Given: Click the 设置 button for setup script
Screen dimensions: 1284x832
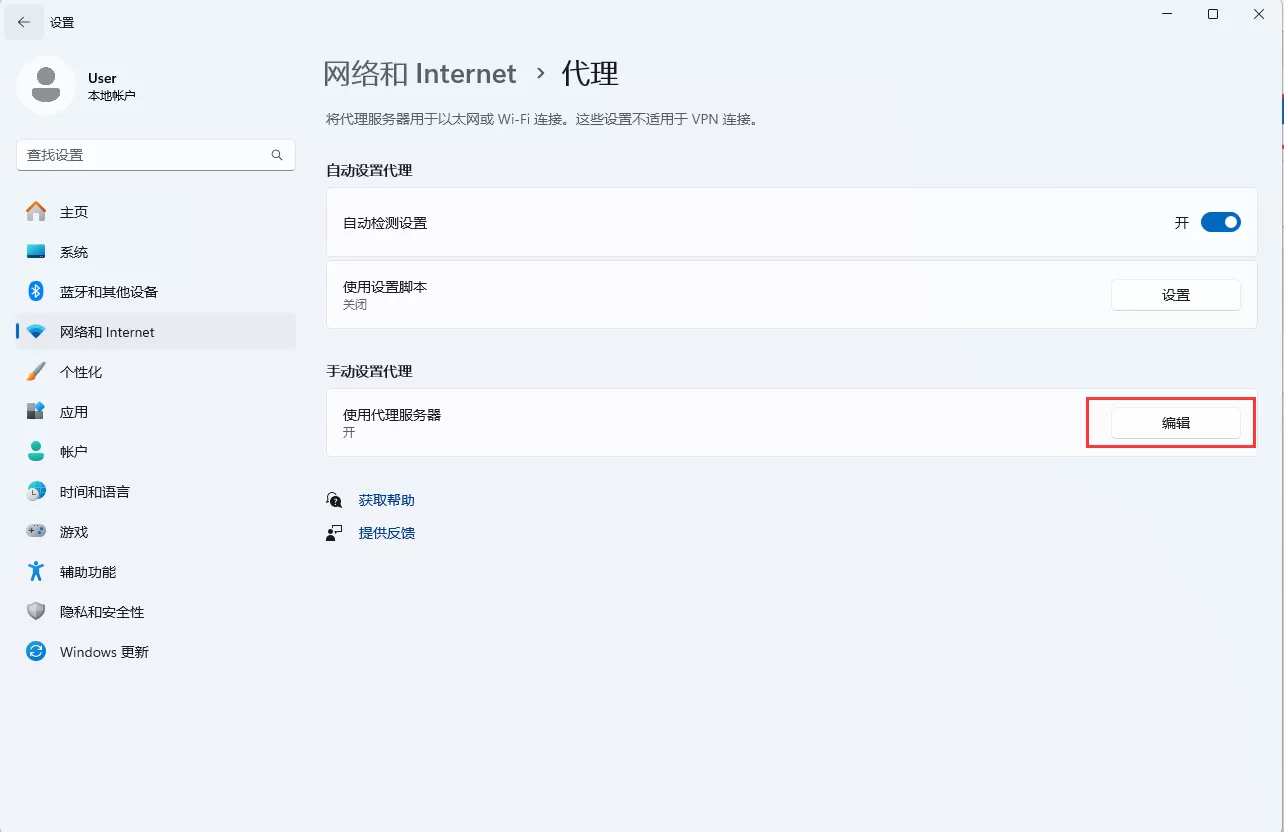Looking at the screenshot, I should point(1175,294).
